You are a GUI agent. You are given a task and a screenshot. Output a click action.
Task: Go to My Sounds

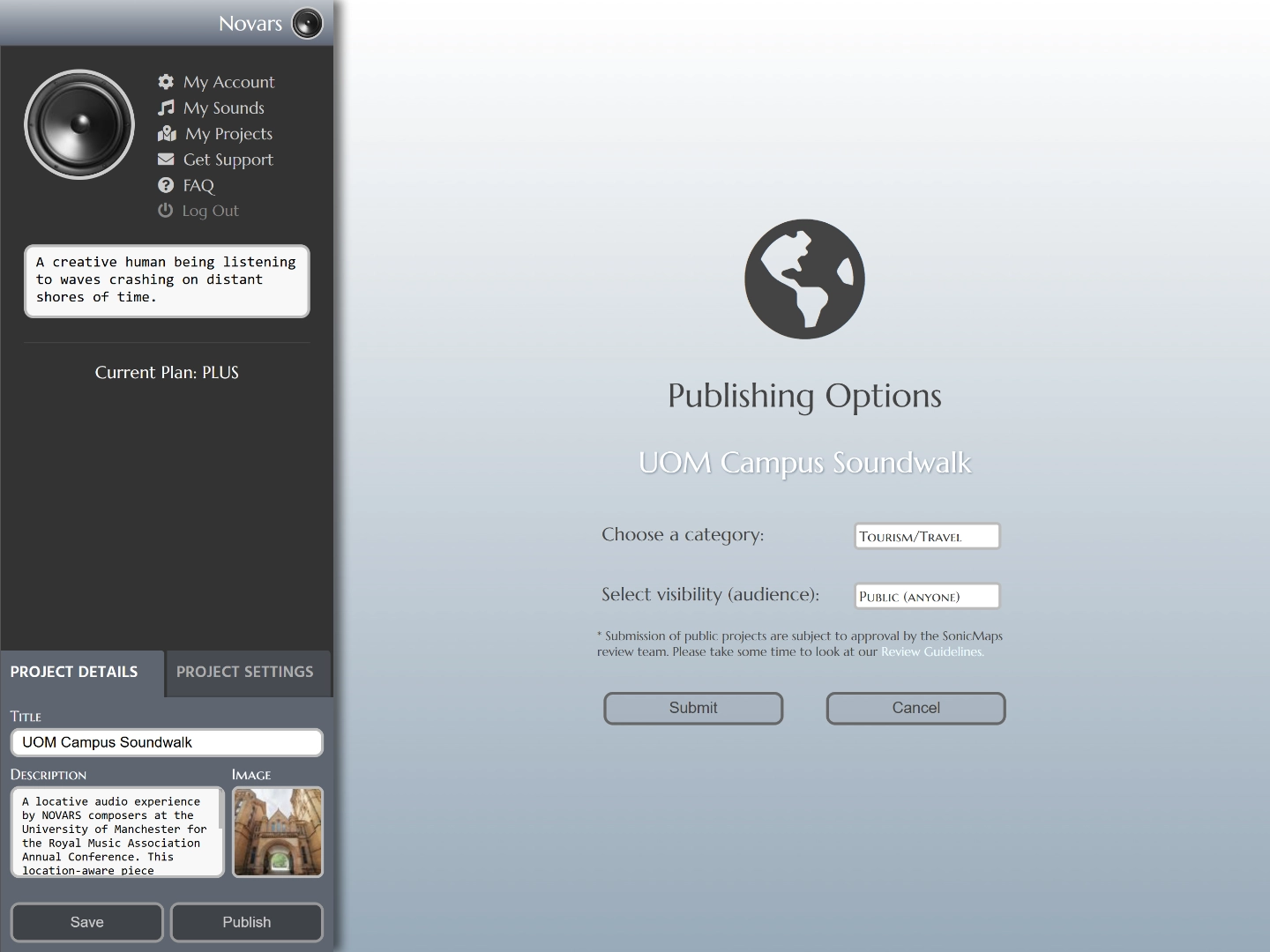[x=223, y=108]
